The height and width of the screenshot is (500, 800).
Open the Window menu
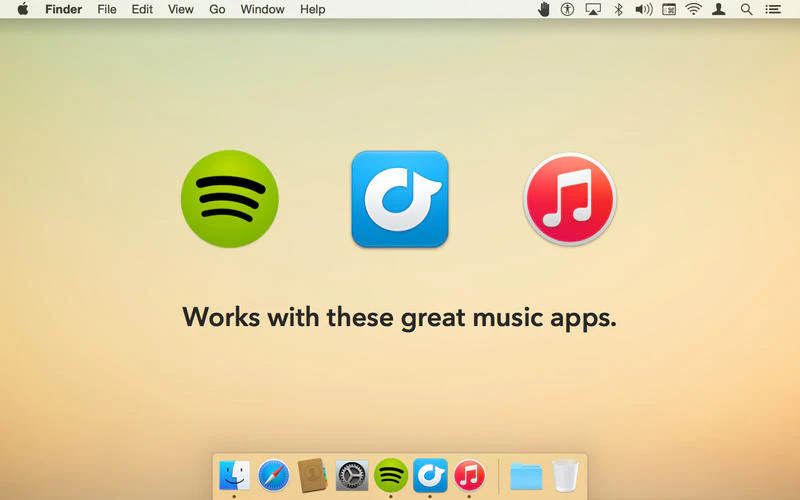click(262, 9)
